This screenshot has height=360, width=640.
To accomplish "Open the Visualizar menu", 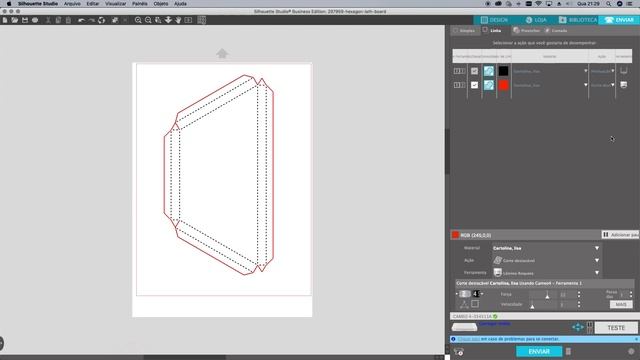I will pyautogui.click(x=116, y=4).
